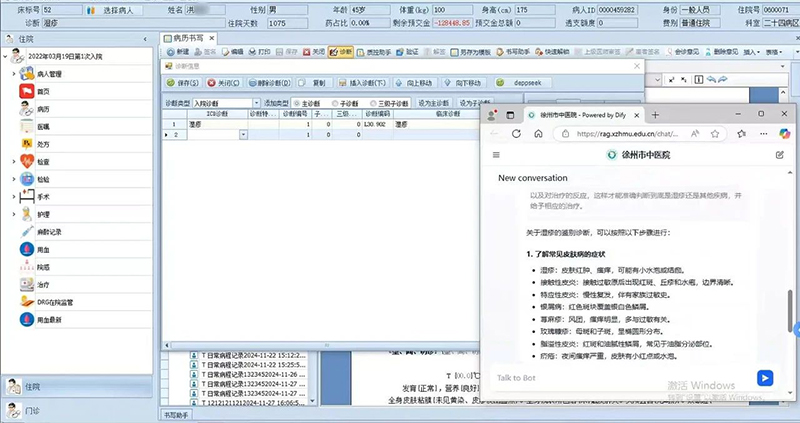Click the 处方 prescription icon
The height and width of the screenshot is (423, 800).
(27, 143)
